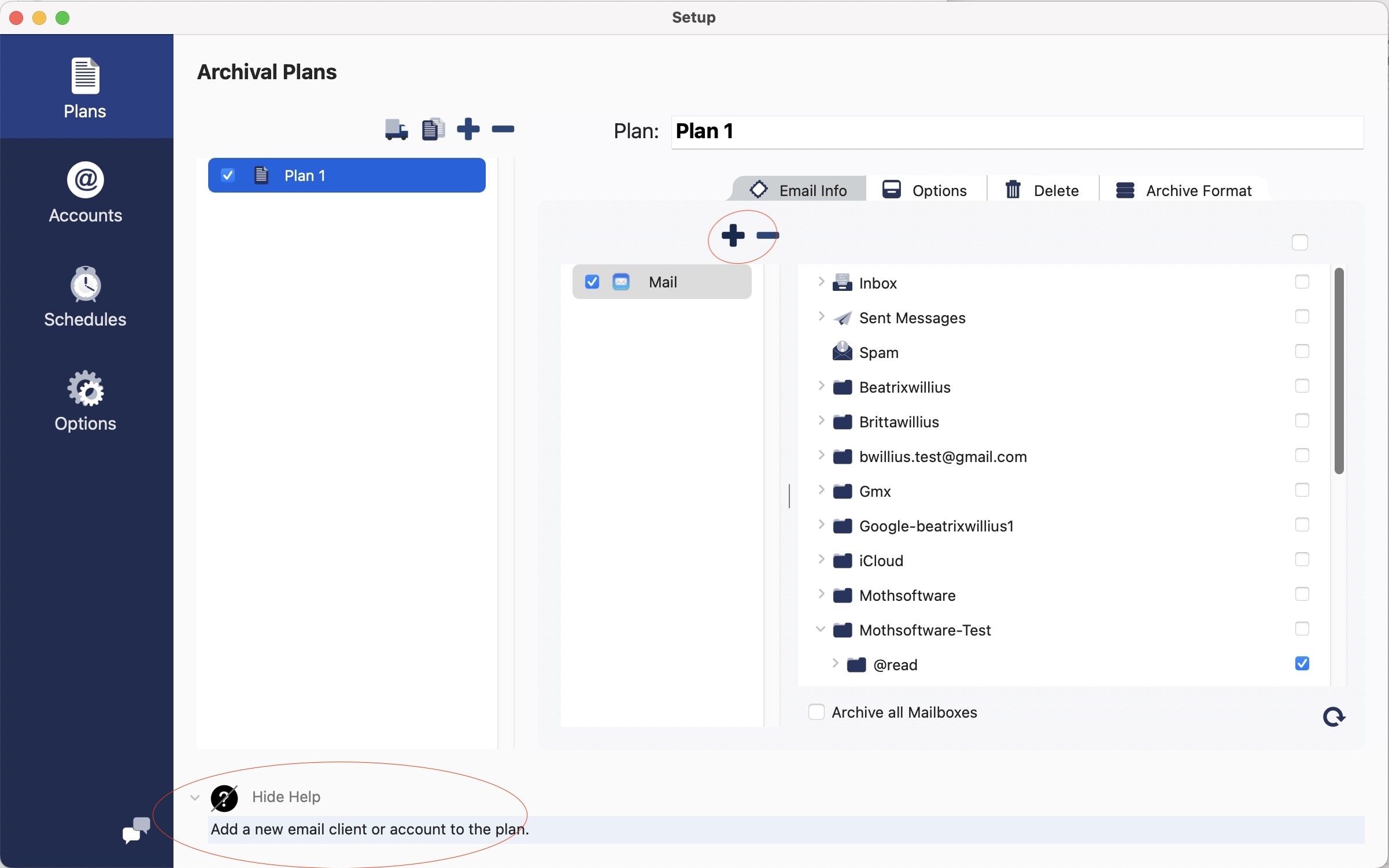This screenshot has height=868, width=1389.
Task: Collapse the Hide Help disclosure arrow
Action: pos(195,797)
